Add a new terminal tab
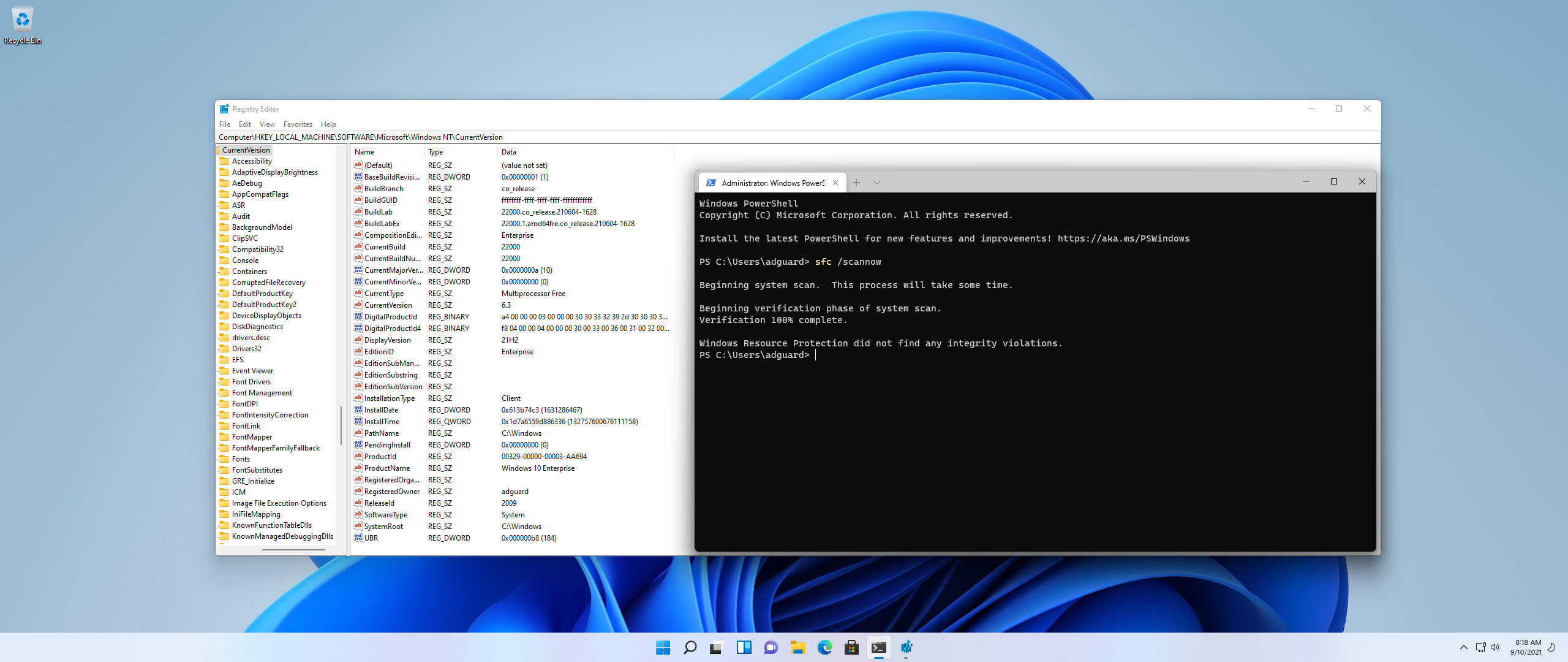Viewport: 1568px width, 662px height. (856, 183)
